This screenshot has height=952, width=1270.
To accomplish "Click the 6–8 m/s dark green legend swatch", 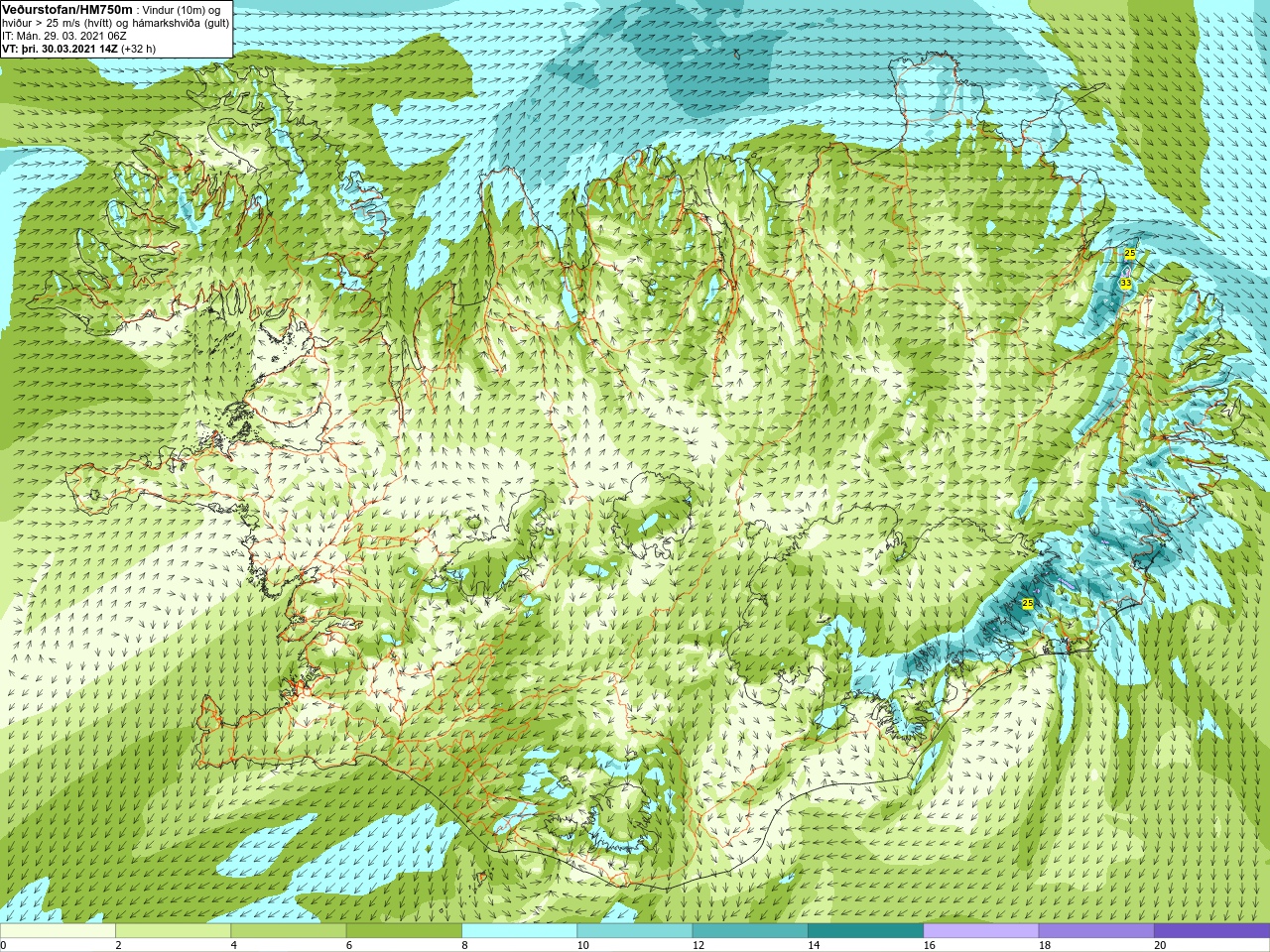I will tap(404, 931).
